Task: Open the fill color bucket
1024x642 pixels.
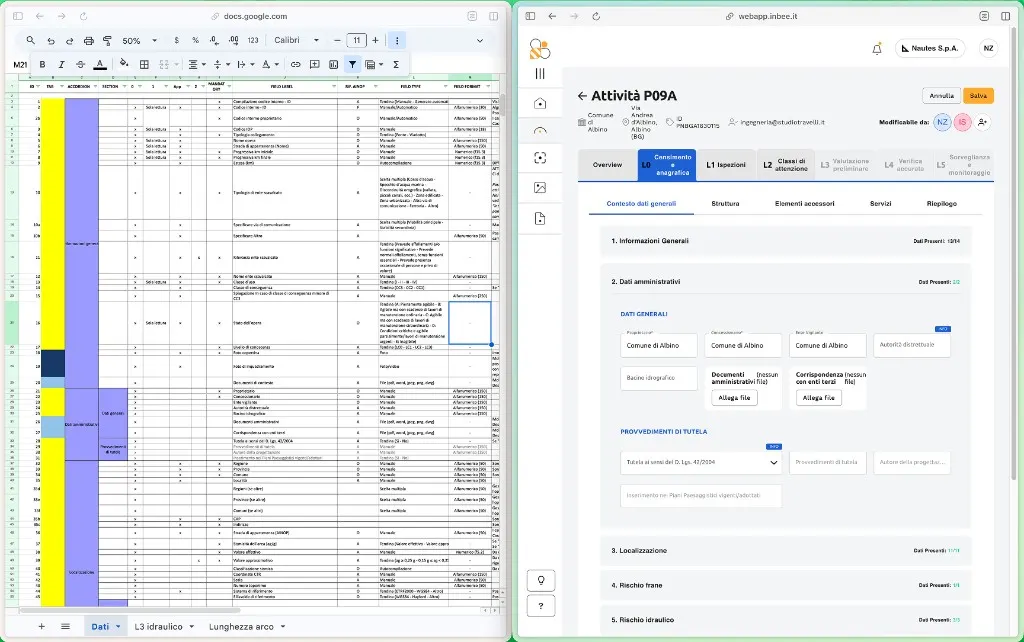Action: pyautogui.click(x=124, y=64)
